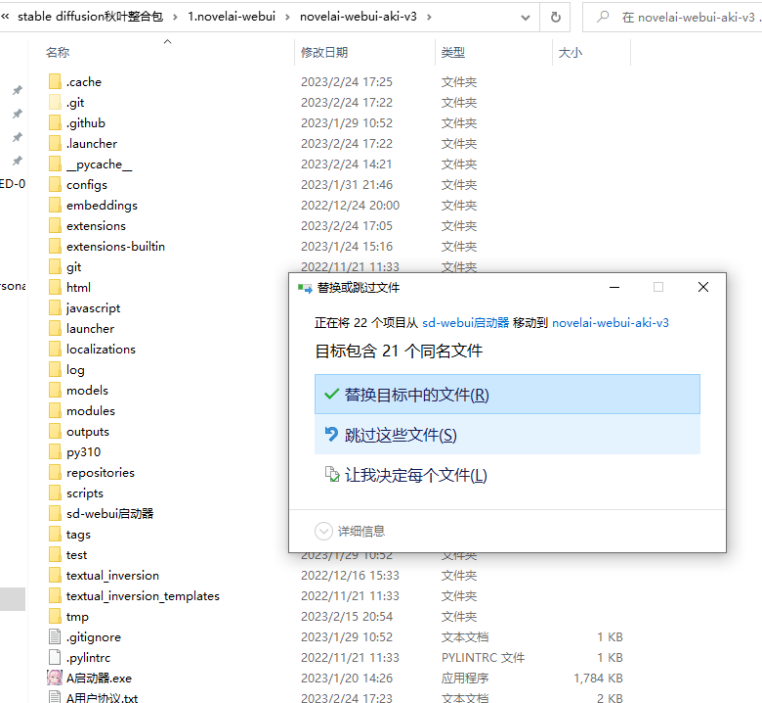The height and width of the screenshot is (703, 762).
Task: Select the log folder name
Action: tap(75, 370)
